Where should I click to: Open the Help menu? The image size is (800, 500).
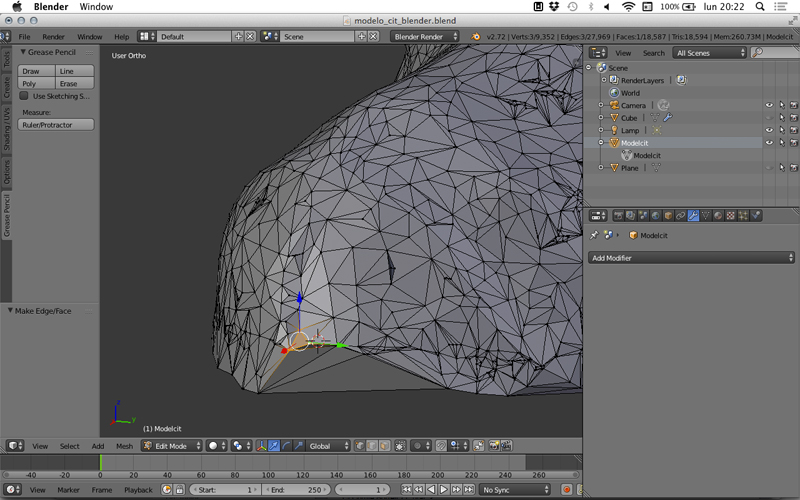121,37
